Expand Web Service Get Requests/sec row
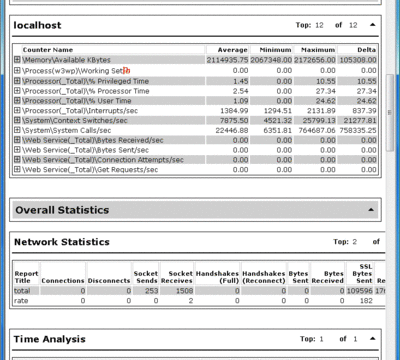Viewport: 400px width, 360px height. pos(17,169)
